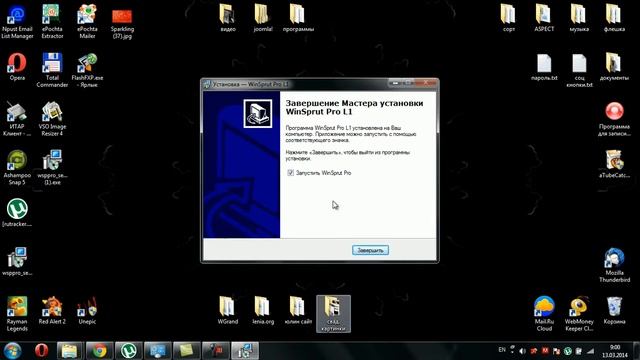Open Windows Explorer from the taskbar
The height and width of the screenshot is (360, 640).
point(70,351)
